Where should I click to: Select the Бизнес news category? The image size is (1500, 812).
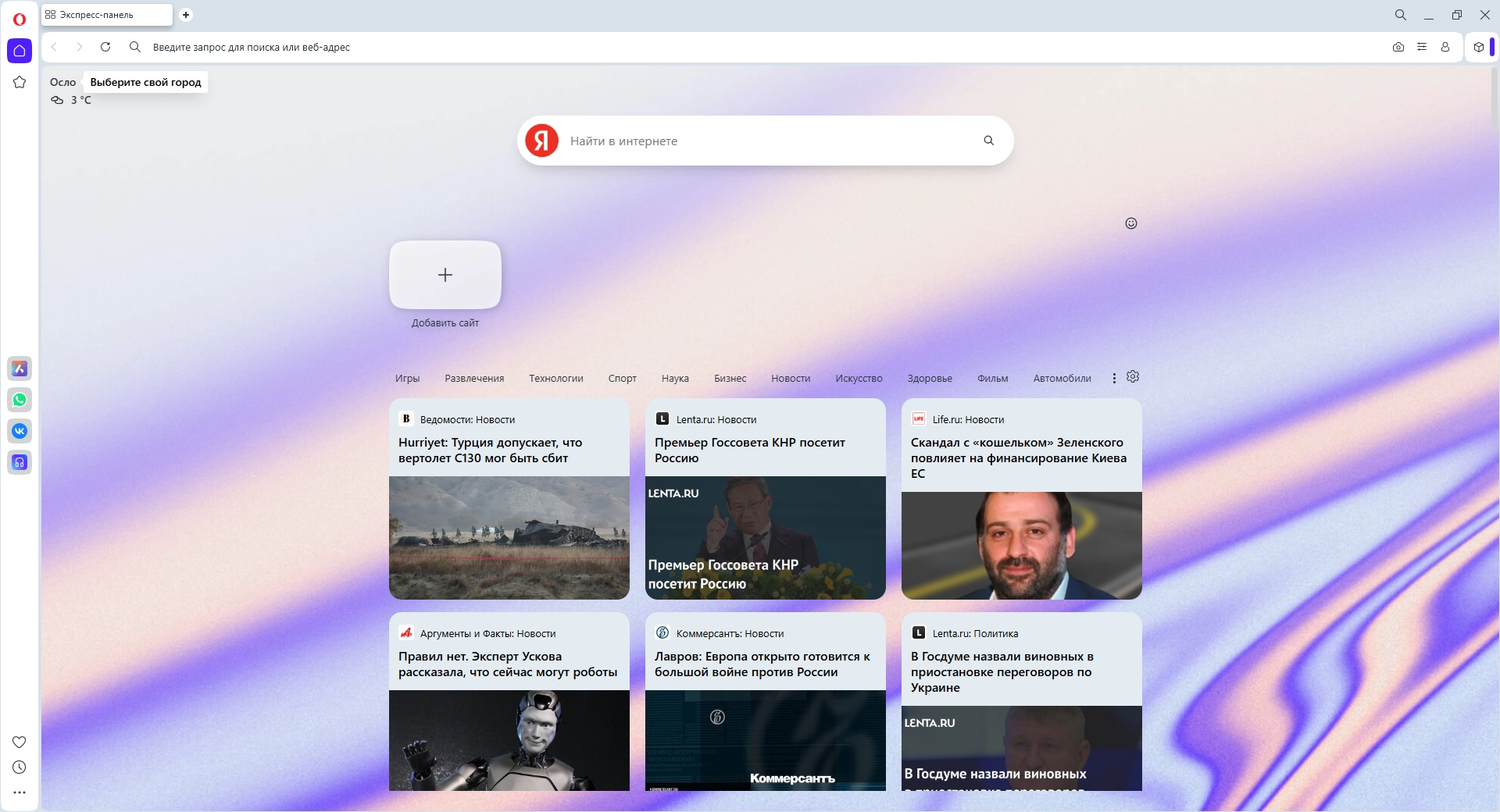pyautogui.click(x=730, y=379)
